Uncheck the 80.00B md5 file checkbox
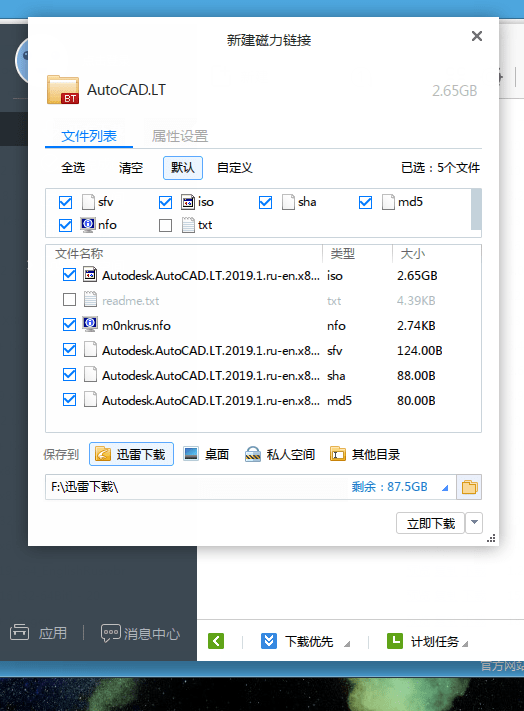The image size is (524, 711). (x=69, y=399)
